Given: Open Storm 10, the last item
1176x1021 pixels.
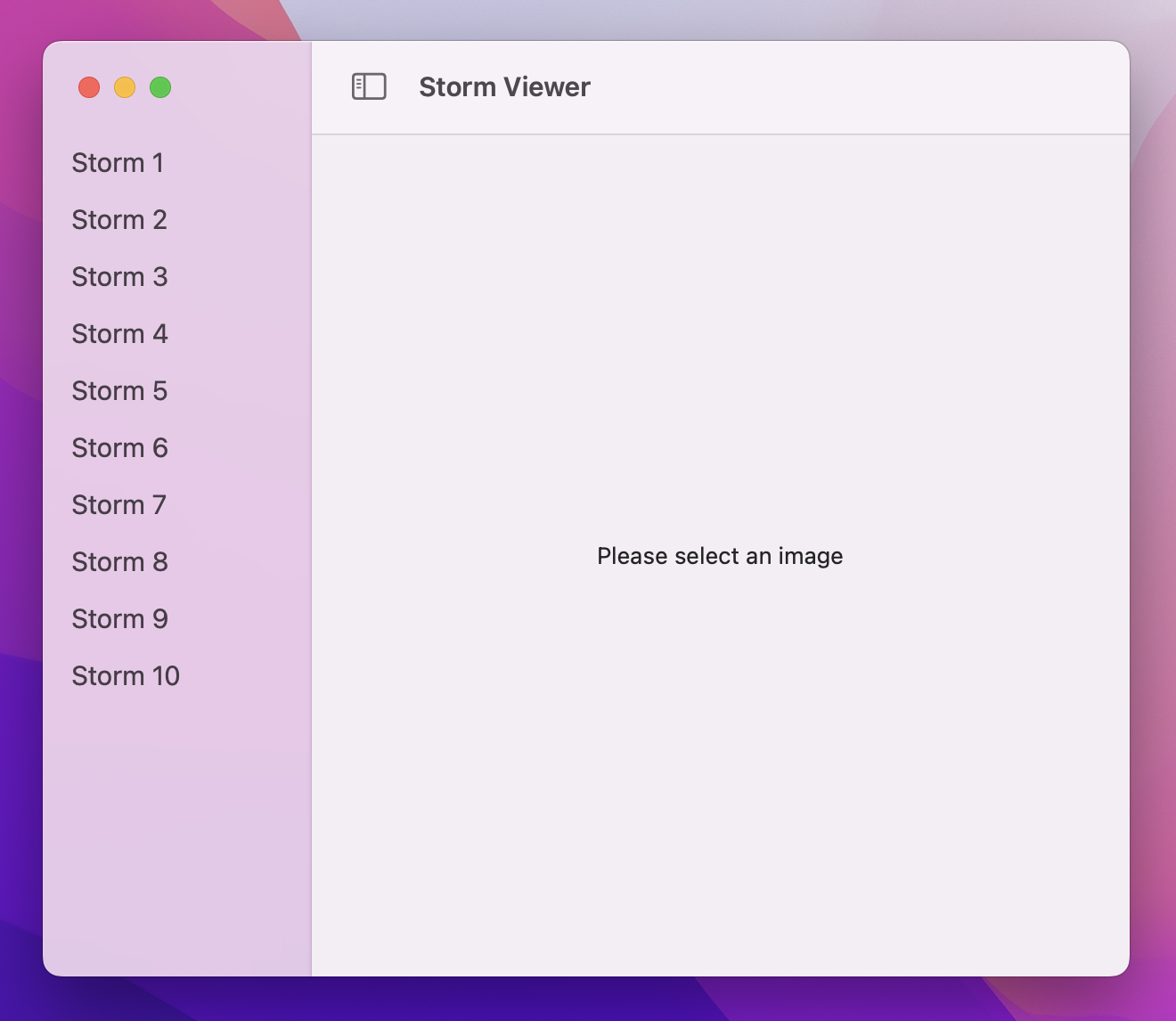Looking at the screenshot, I should pos(125,676).
